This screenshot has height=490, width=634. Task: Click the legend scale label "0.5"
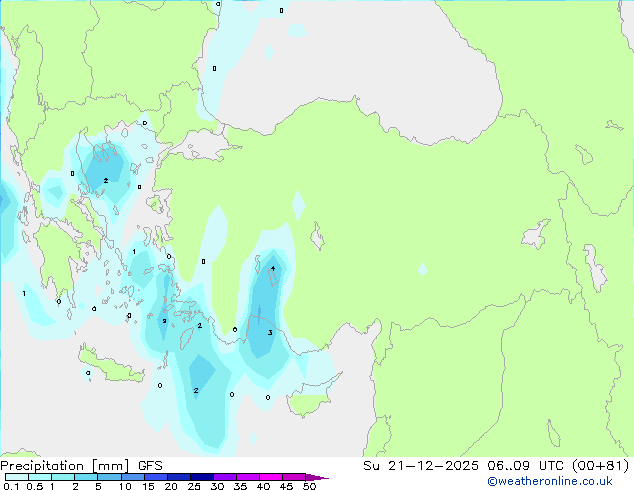[35, 486]
